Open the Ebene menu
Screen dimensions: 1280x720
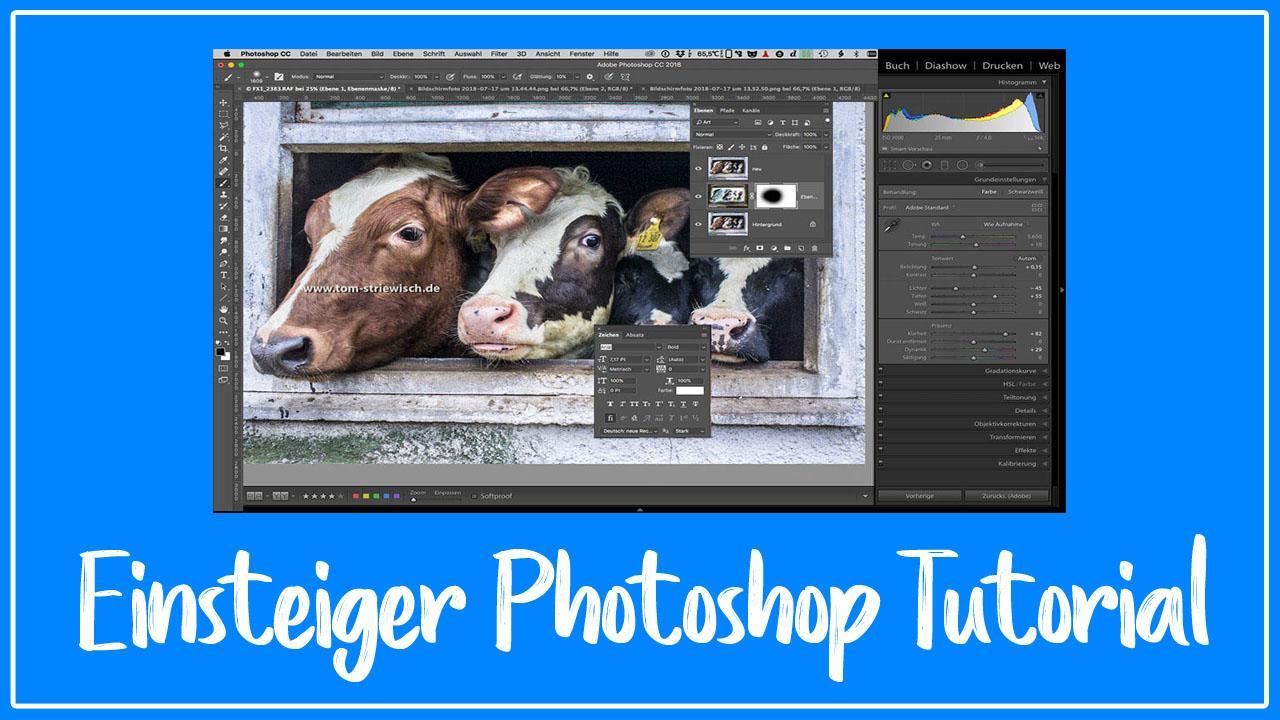(403, 54)
